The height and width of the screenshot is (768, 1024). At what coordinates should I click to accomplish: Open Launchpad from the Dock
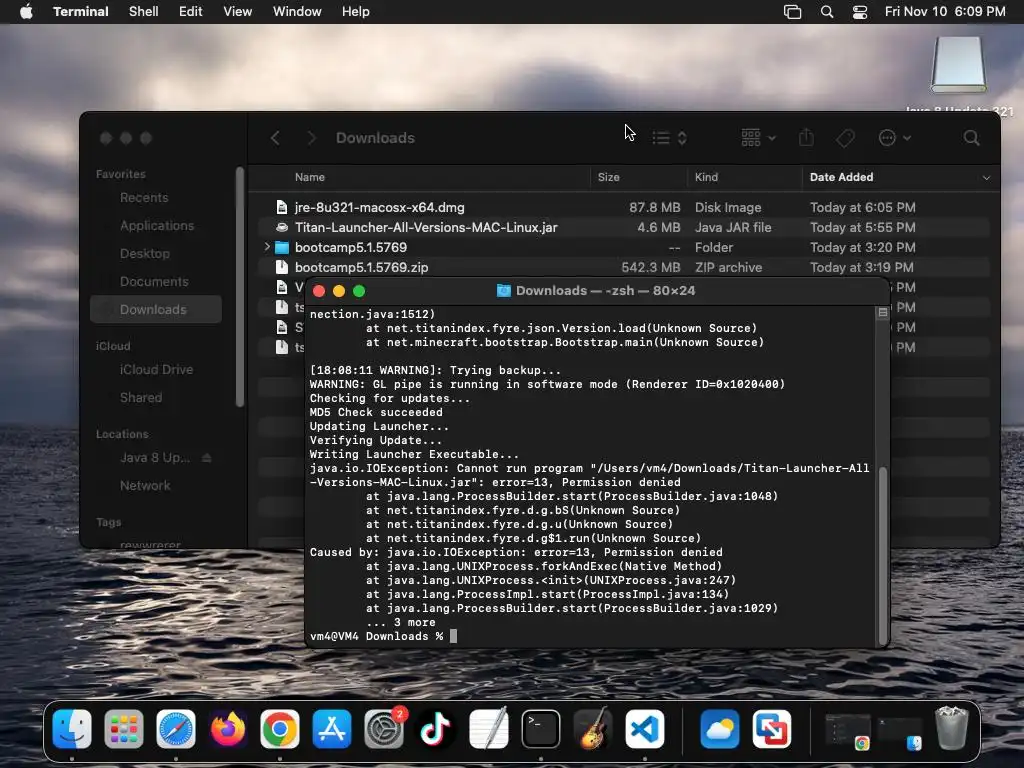point(123,728)
